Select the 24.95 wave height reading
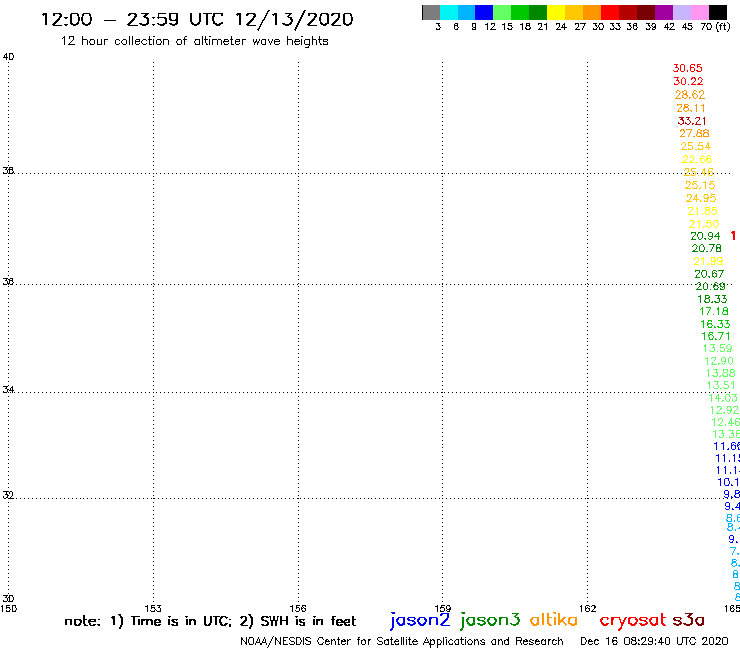This screenshot has height=650, width=740. point(701,198)
